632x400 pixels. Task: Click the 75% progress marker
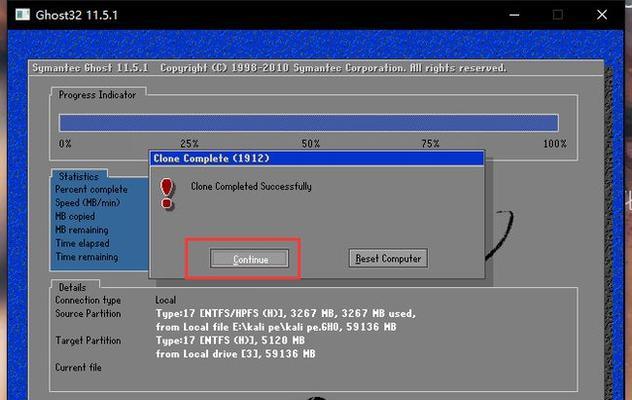tap(430, 144)
